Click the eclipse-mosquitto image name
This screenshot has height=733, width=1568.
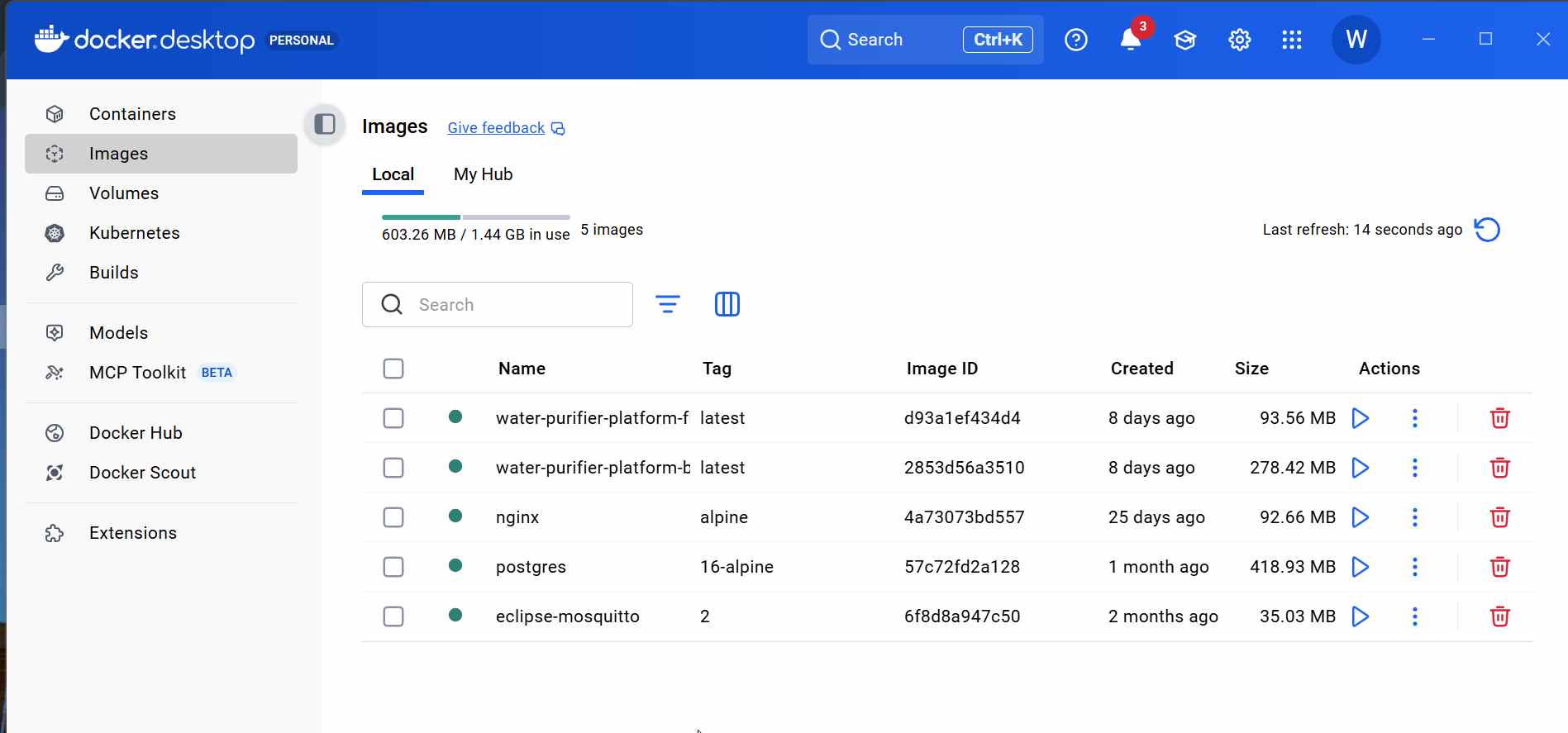coord(568,616)
